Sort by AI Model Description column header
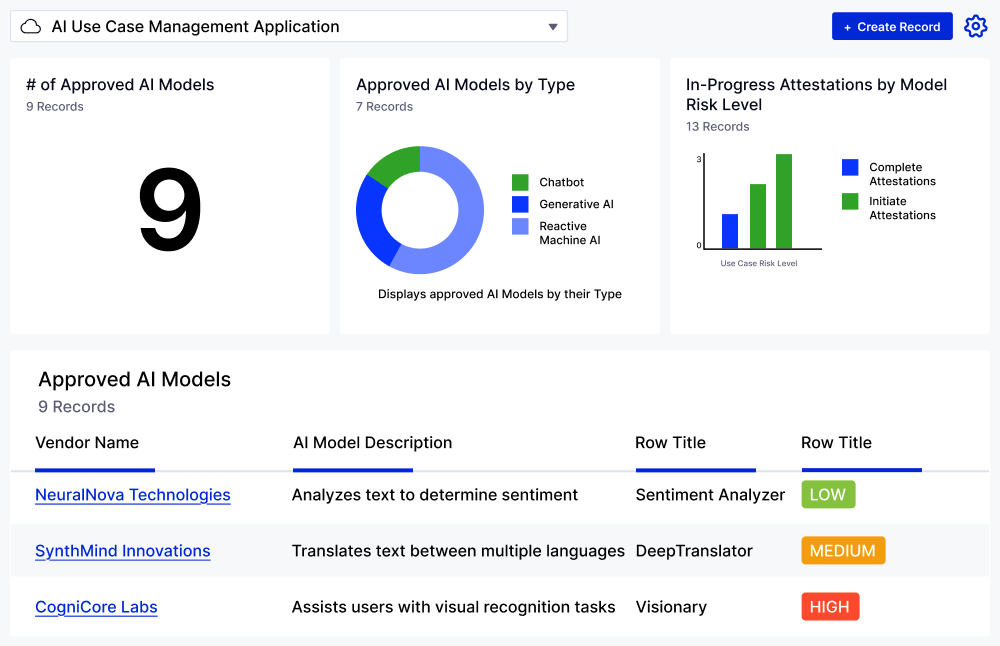This screenshot has height=646, width=1000. pos(372,443)
